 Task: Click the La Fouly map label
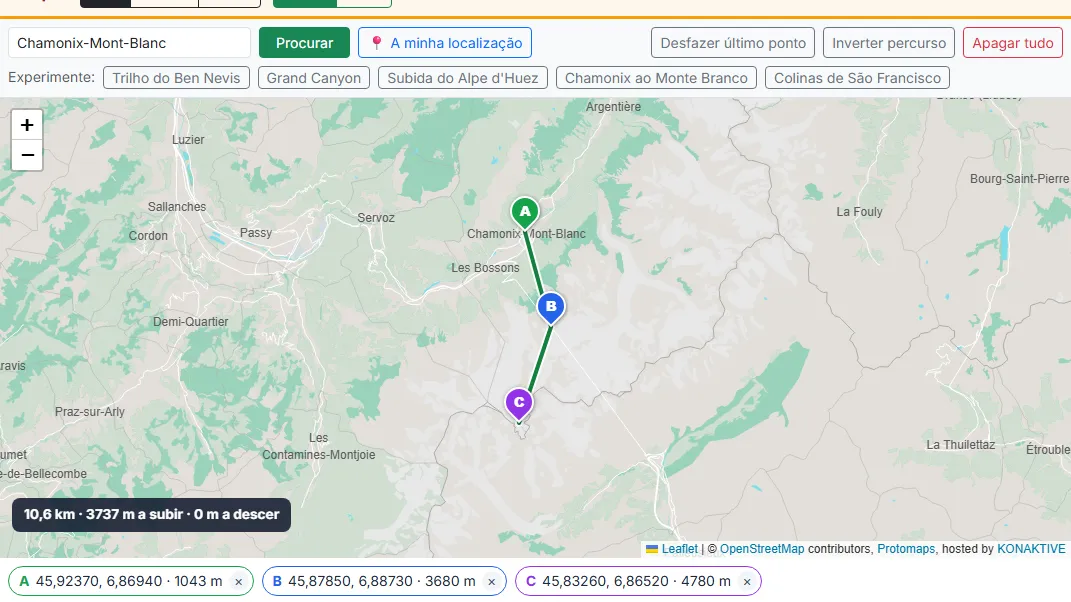click(859, 212)
